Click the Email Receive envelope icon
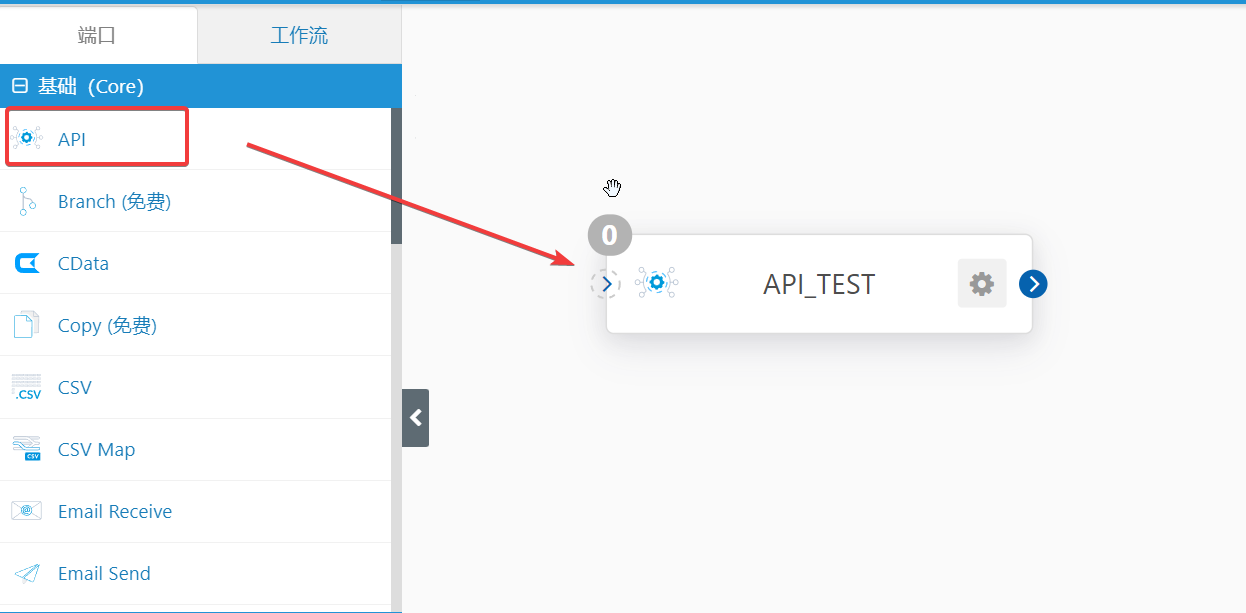Screen dimensions: 1246x613 tap(27, 511)
